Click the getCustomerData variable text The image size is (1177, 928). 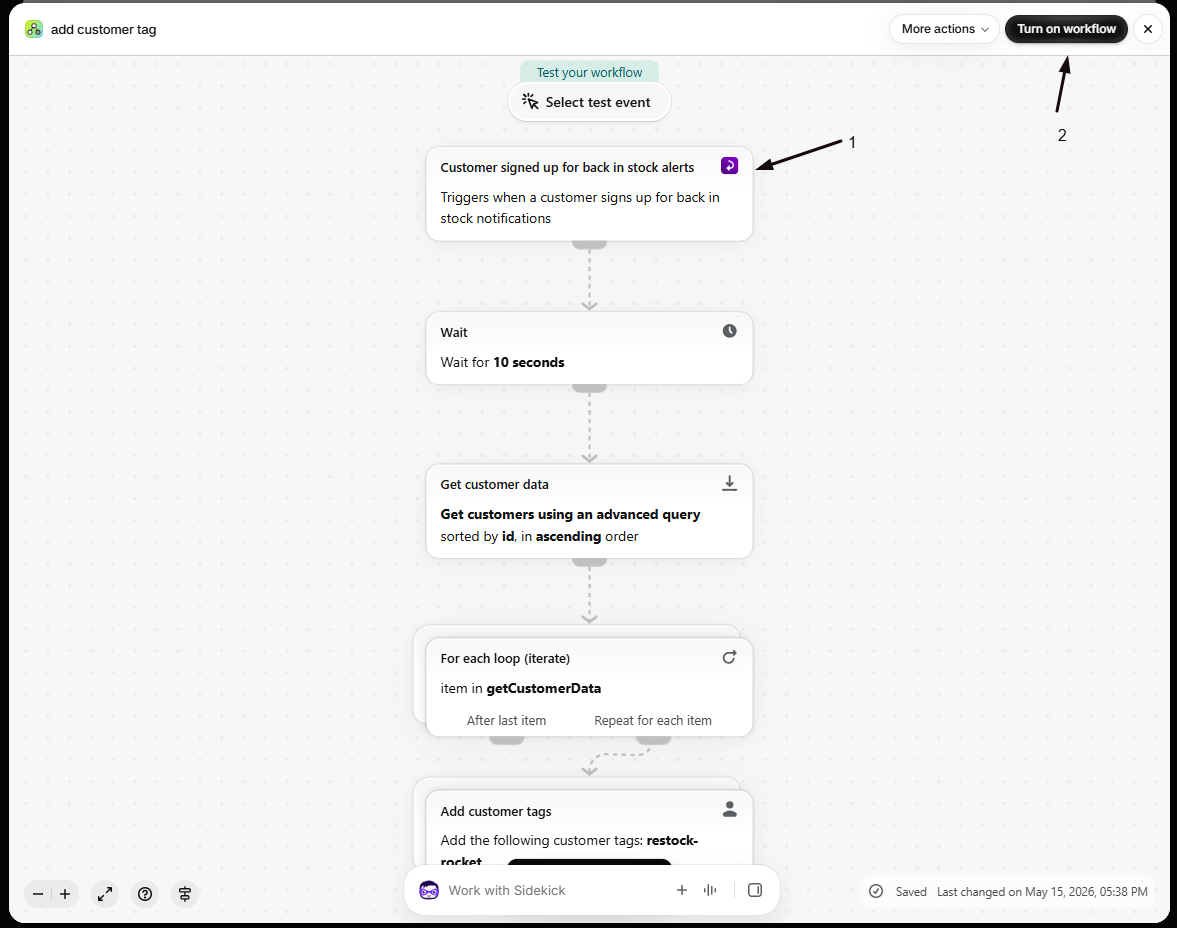pyautogui.click(x=543, y=688)
